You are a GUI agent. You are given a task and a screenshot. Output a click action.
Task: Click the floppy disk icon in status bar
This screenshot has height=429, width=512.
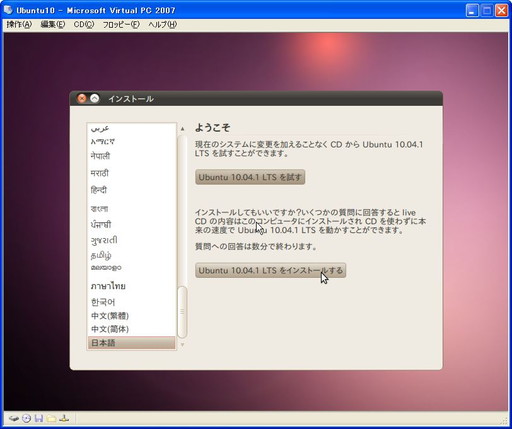pos(39,418)
